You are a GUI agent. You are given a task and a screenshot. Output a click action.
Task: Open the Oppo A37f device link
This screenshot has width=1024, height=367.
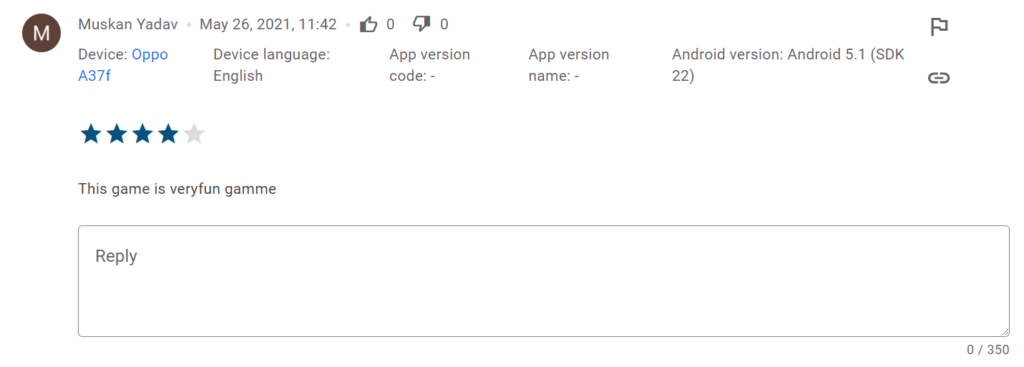(x=123, y=65)
